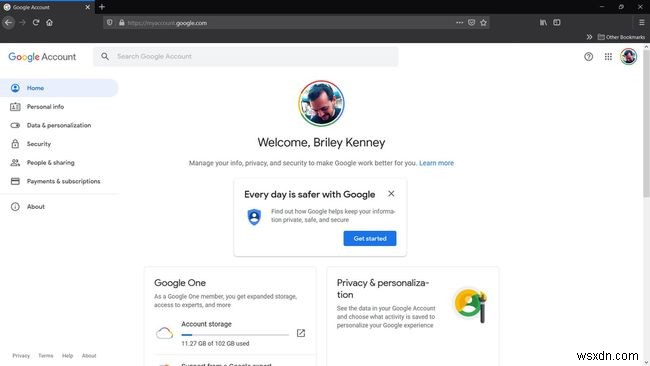Close the Google Account tab

click(x=87, y=7)
